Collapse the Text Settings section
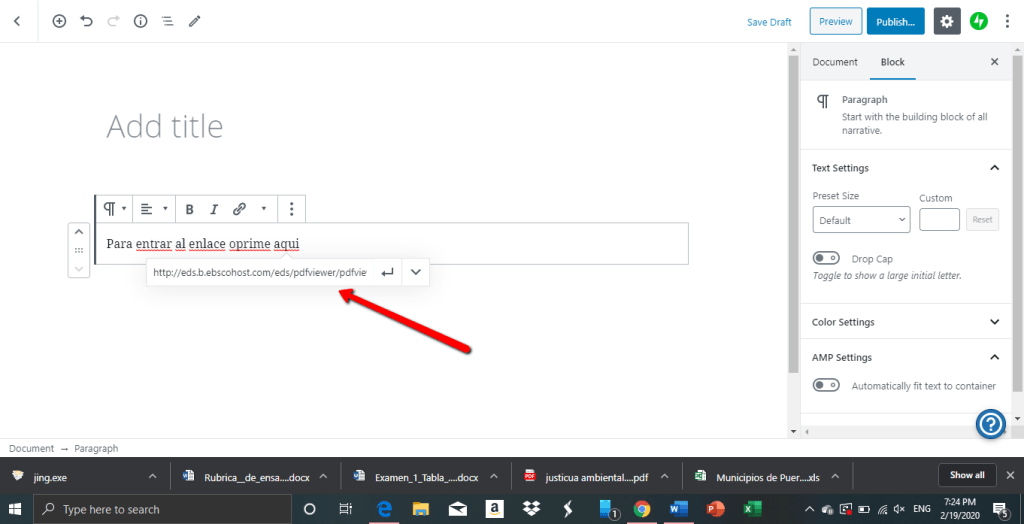Image resolution: width=1024 pixels, height=524 pixels. point(994,168)
